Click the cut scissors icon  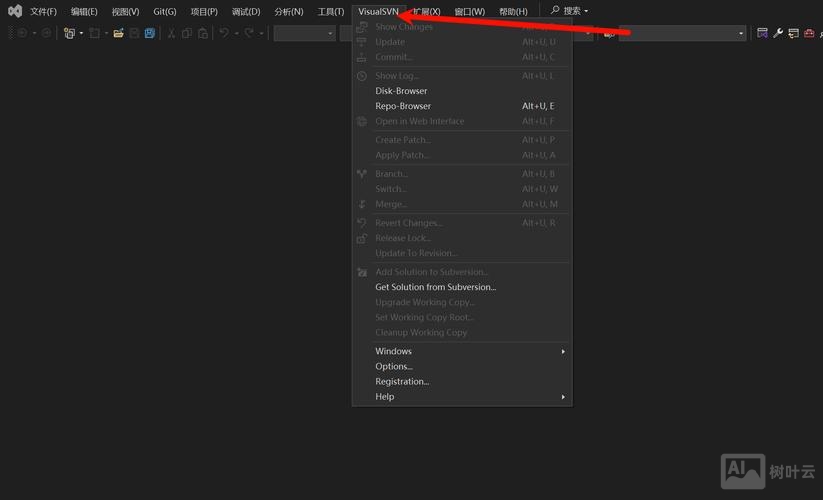[x=171, y=33]
